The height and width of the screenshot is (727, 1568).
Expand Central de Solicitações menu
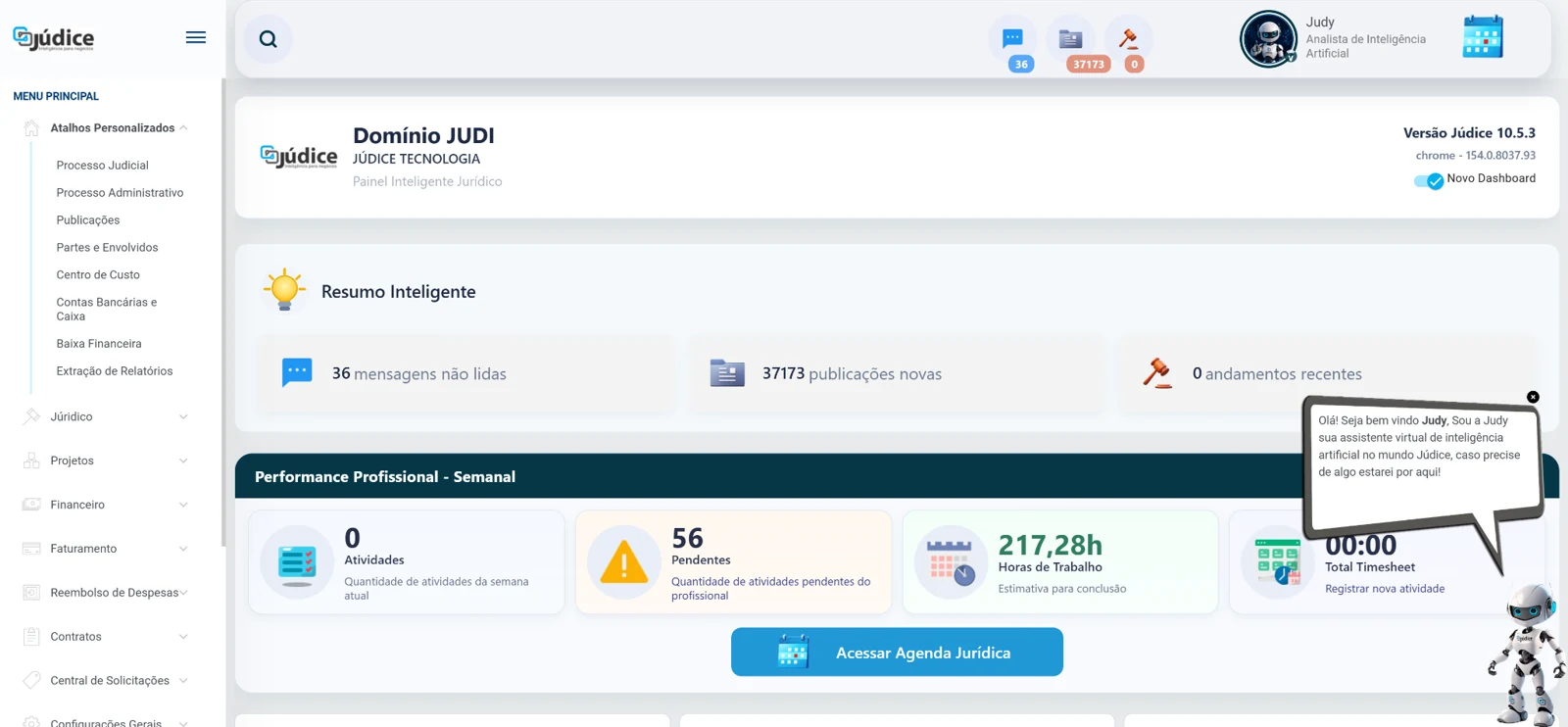click(183, 682)
